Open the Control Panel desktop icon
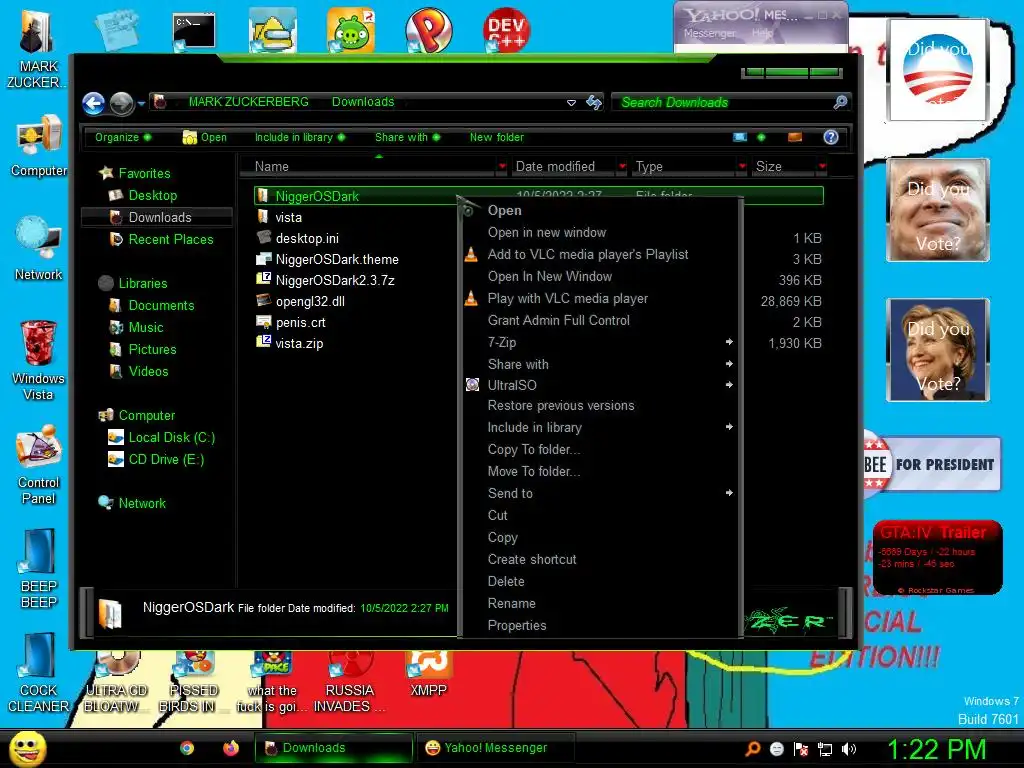 tap(39, 464)
